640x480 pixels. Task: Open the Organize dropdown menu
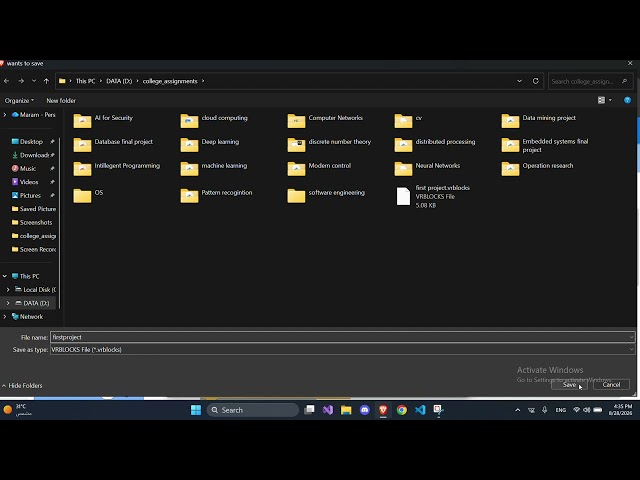pyautogui.click(x=19, y=100)
